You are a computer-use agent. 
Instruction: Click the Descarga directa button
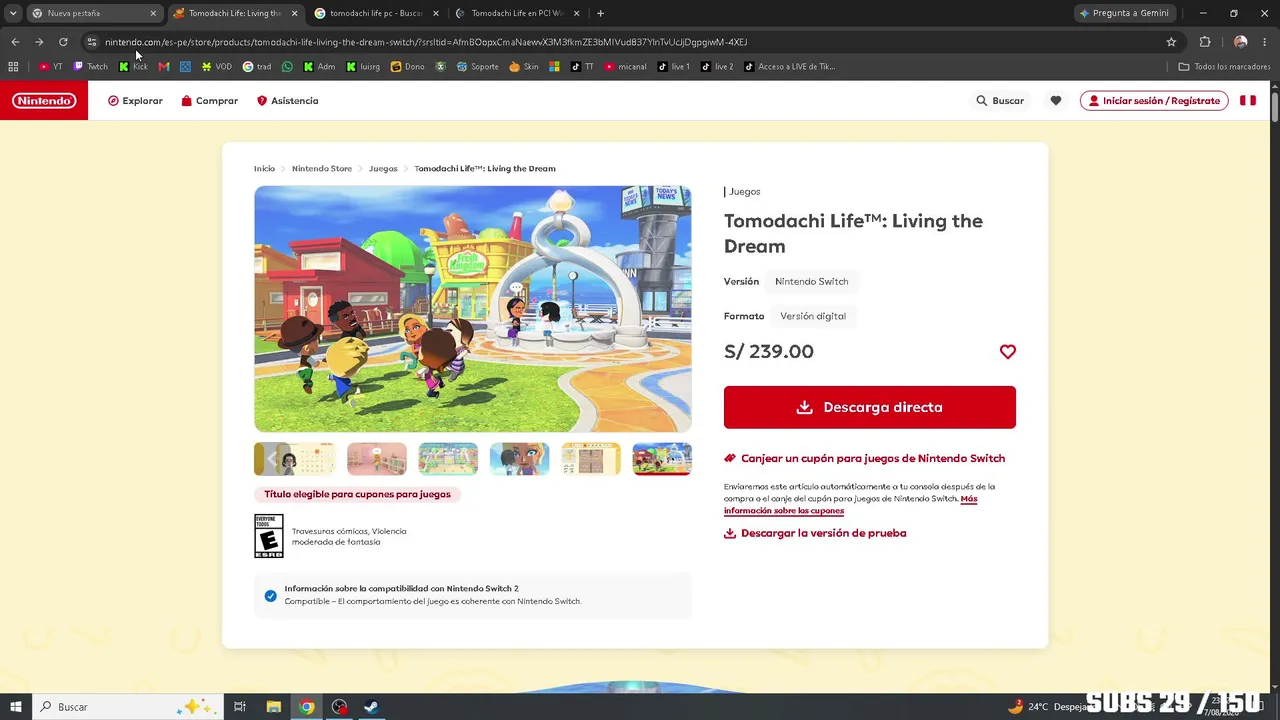click(x=870, y=408)
